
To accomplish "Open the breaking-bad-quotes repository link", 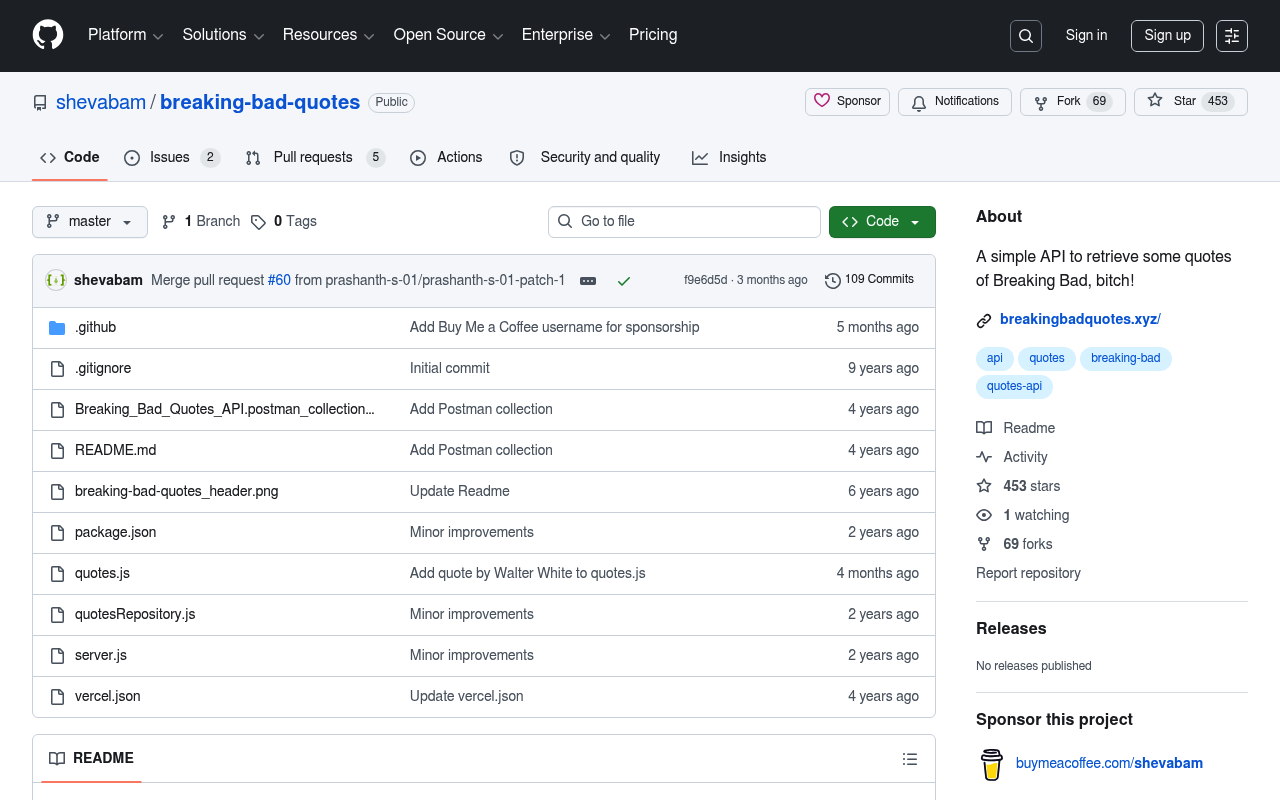I will (260, 102).
